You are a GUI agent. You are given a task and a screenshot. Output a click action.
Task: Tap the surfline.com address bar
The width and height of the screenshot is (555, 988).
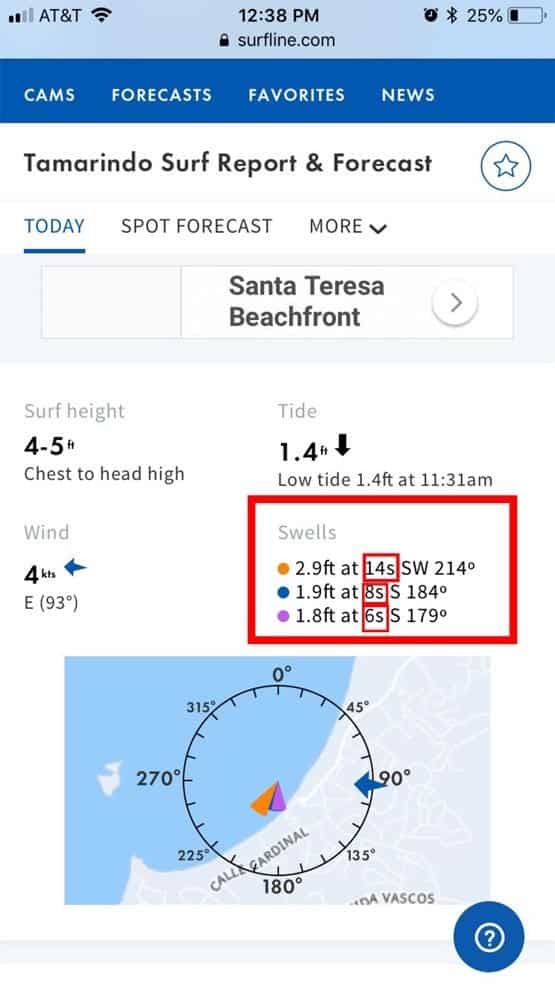pyautogui.click(x=277, y=40)
